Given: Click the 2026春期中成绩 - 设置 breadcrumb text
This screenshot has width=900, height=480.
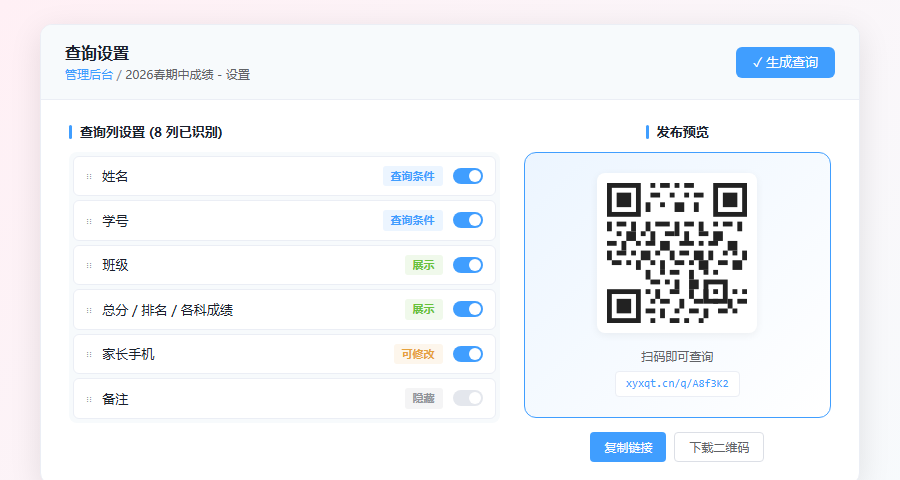Looking at the screenshot, I should (188, 75).
